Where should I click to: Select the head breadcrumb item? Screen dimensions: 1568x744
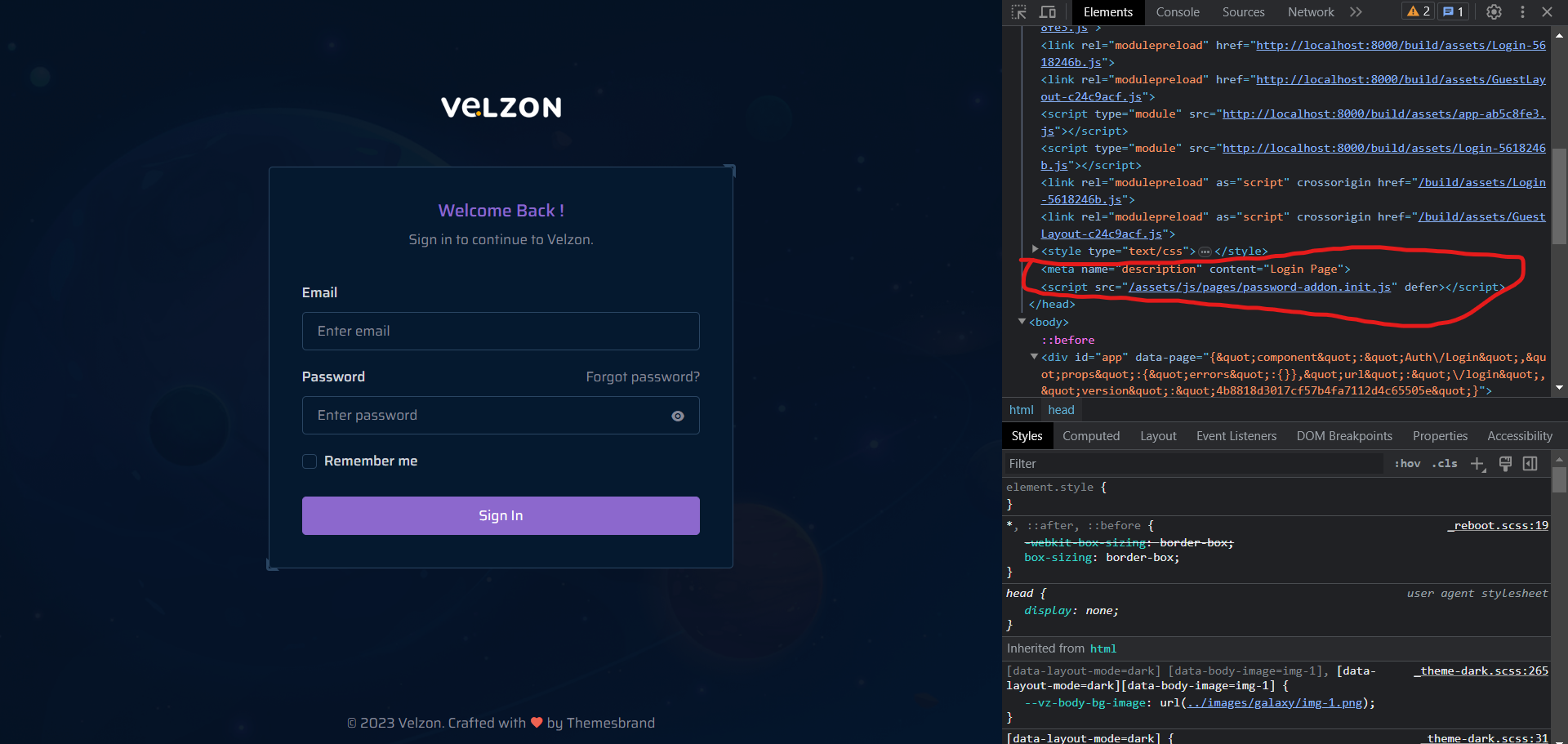1061,410
